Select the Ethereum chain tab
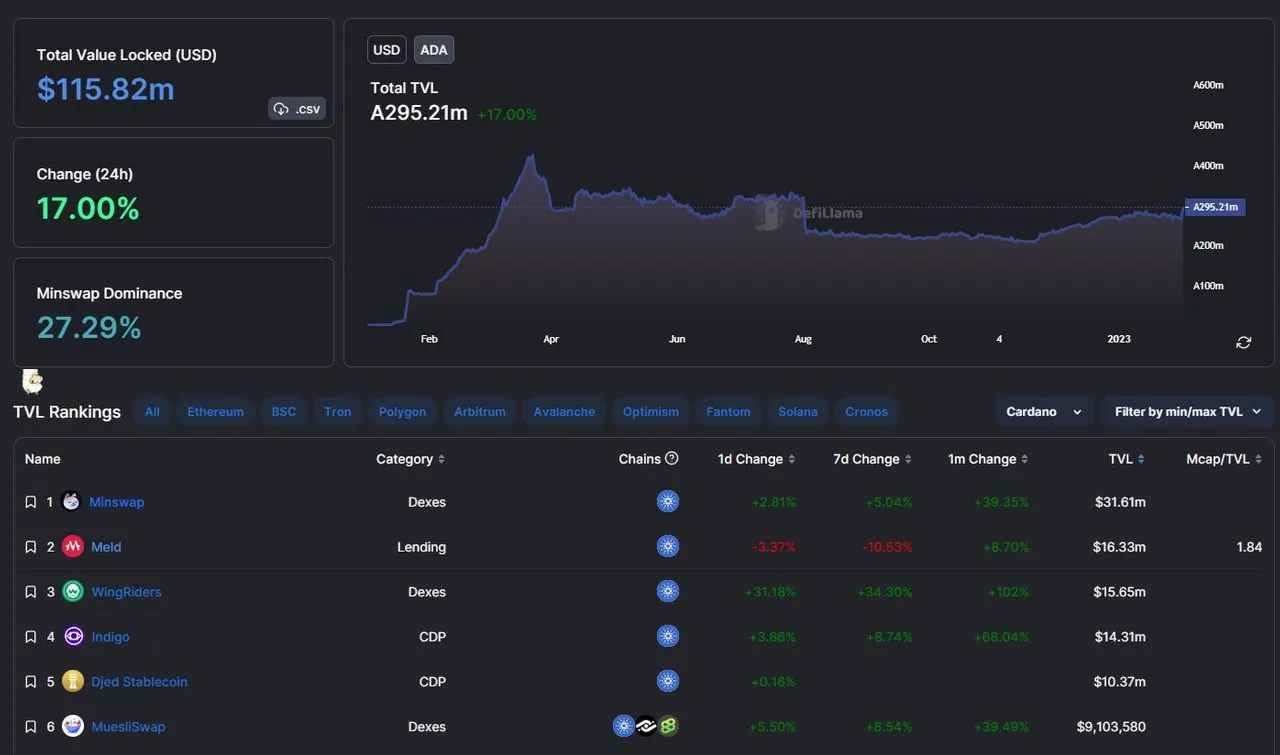This screenshot has width=1280, height=755. (215, 412)
